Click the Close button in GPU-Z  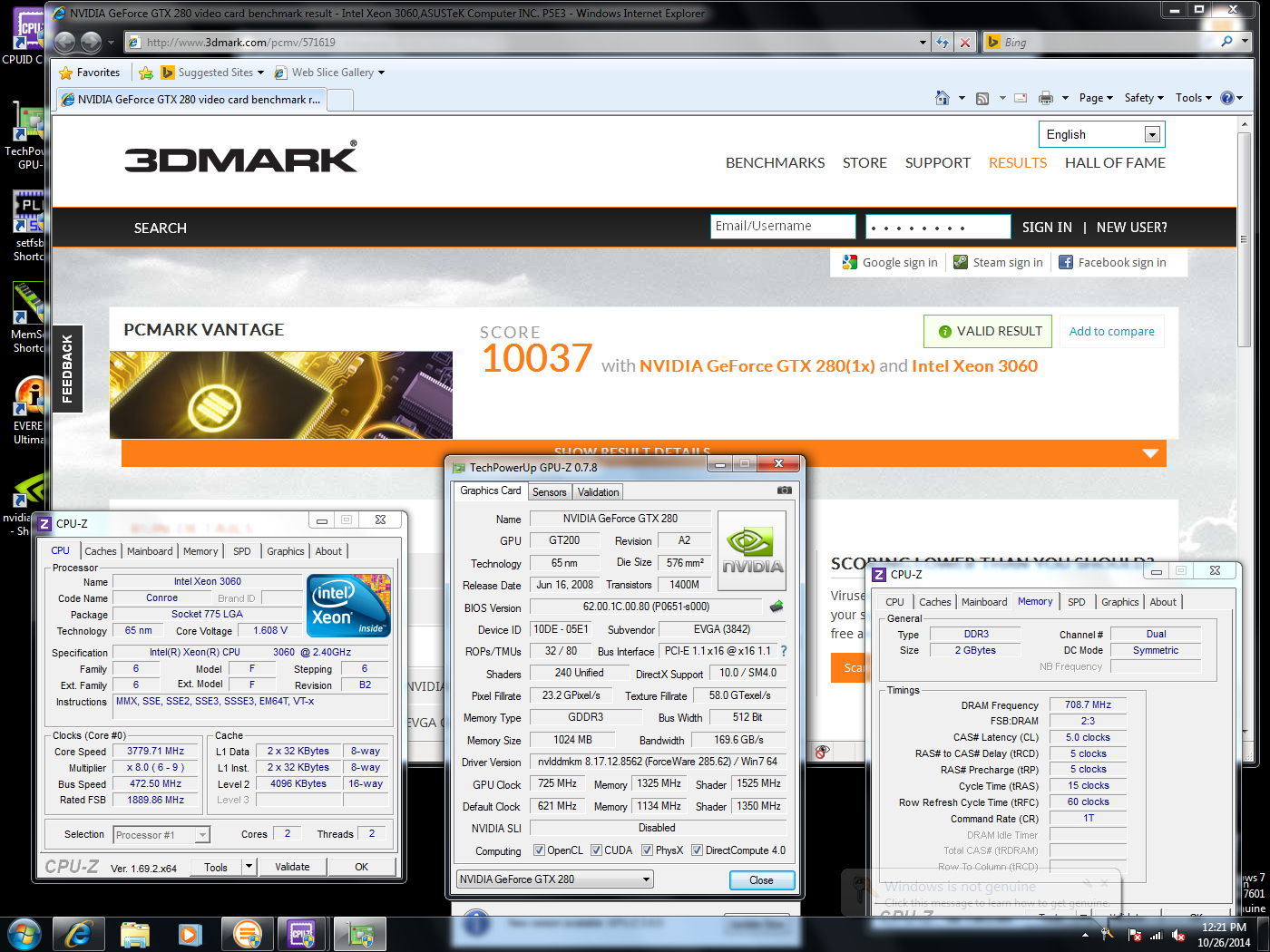(x=762, y=880)
